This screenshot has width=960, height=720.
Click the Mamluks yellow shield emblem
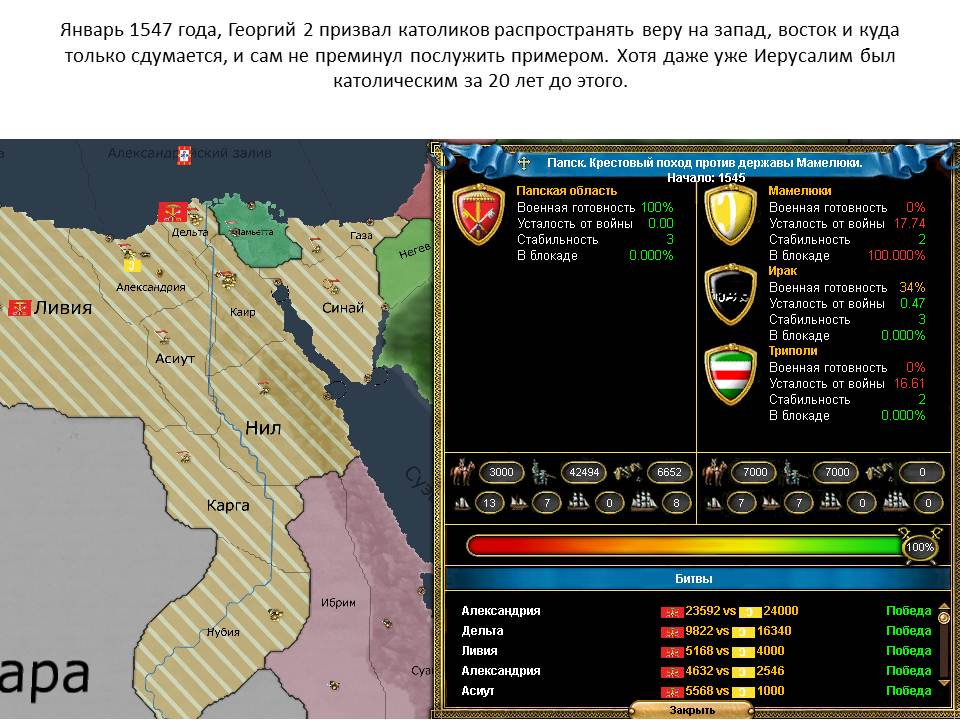pos(730,215)
